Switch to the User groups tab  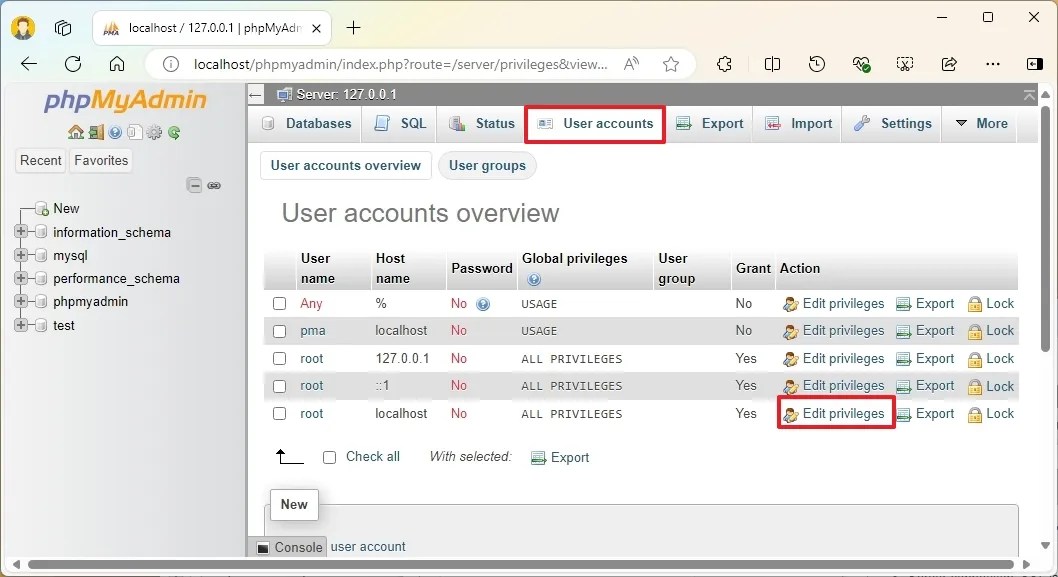click(487, 165)
